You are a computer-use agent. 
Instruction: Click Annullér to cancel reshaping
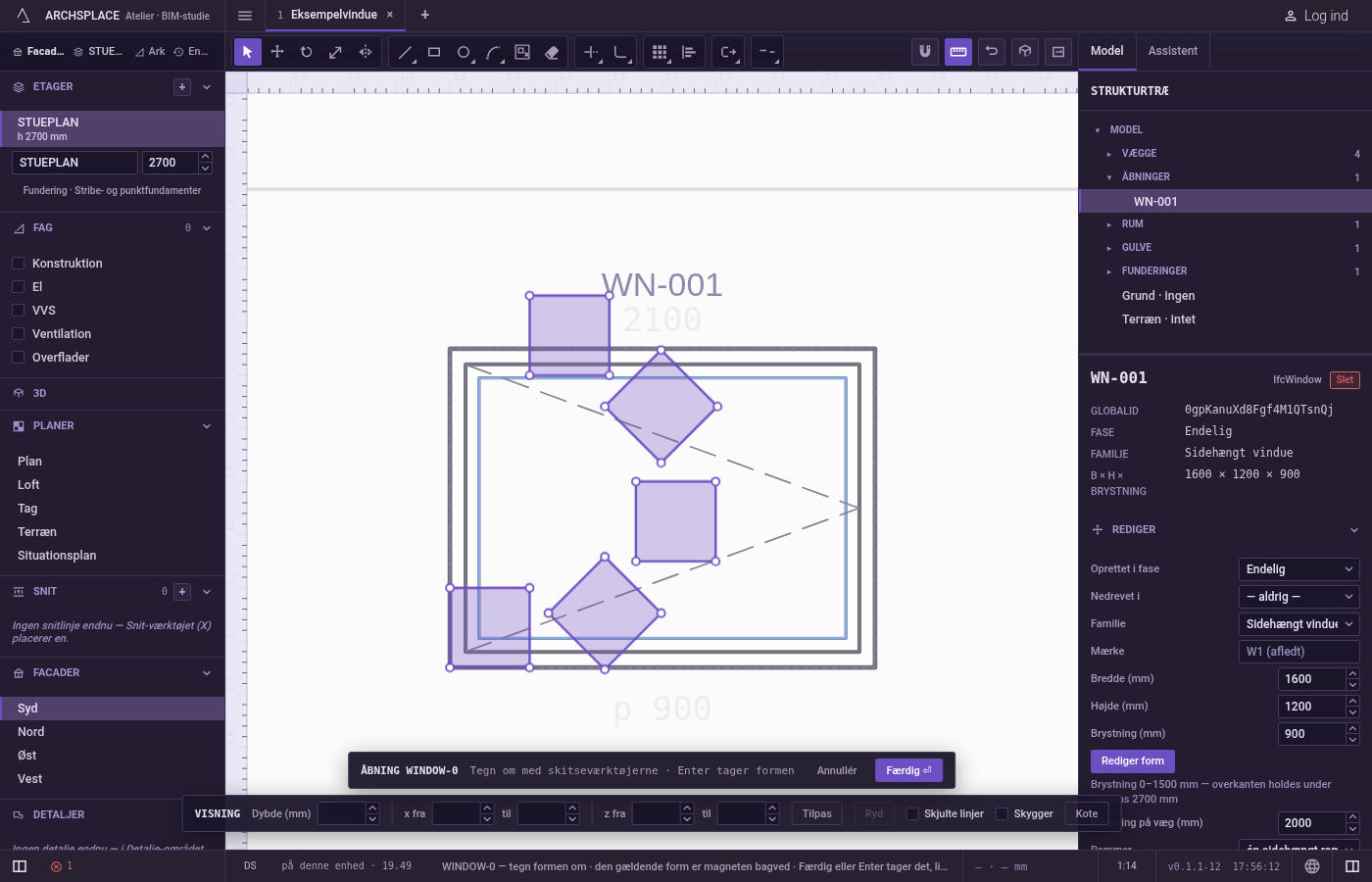tap(837, 770)
